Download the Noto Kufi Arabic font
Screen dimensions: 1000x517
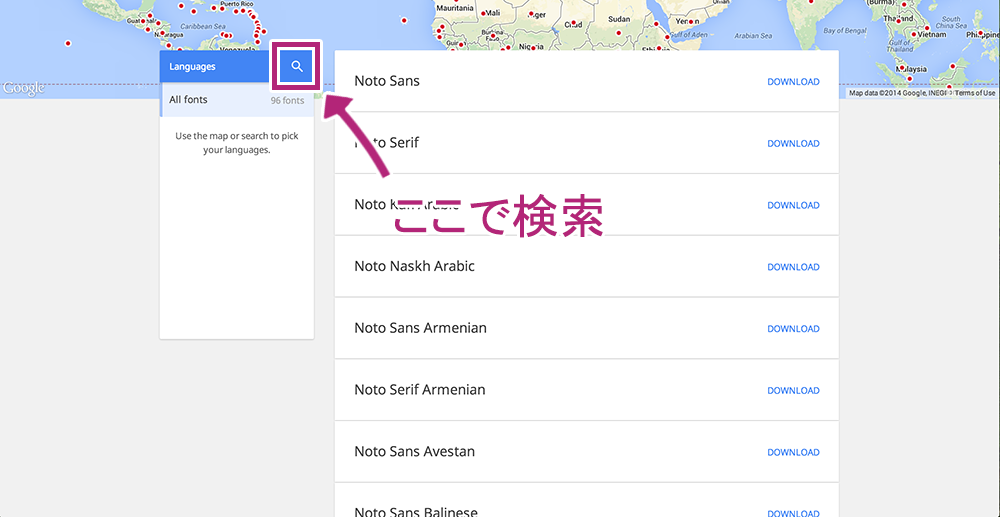coord(793,205)
